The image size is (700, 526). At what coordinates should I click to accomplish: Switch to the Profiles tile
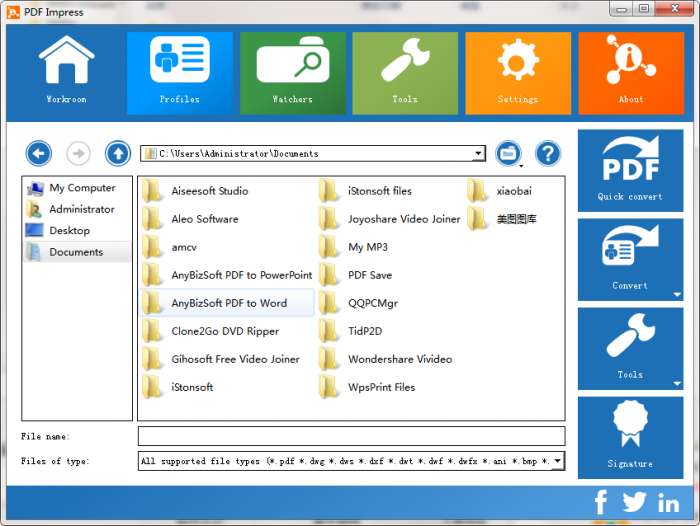[179, 73]
